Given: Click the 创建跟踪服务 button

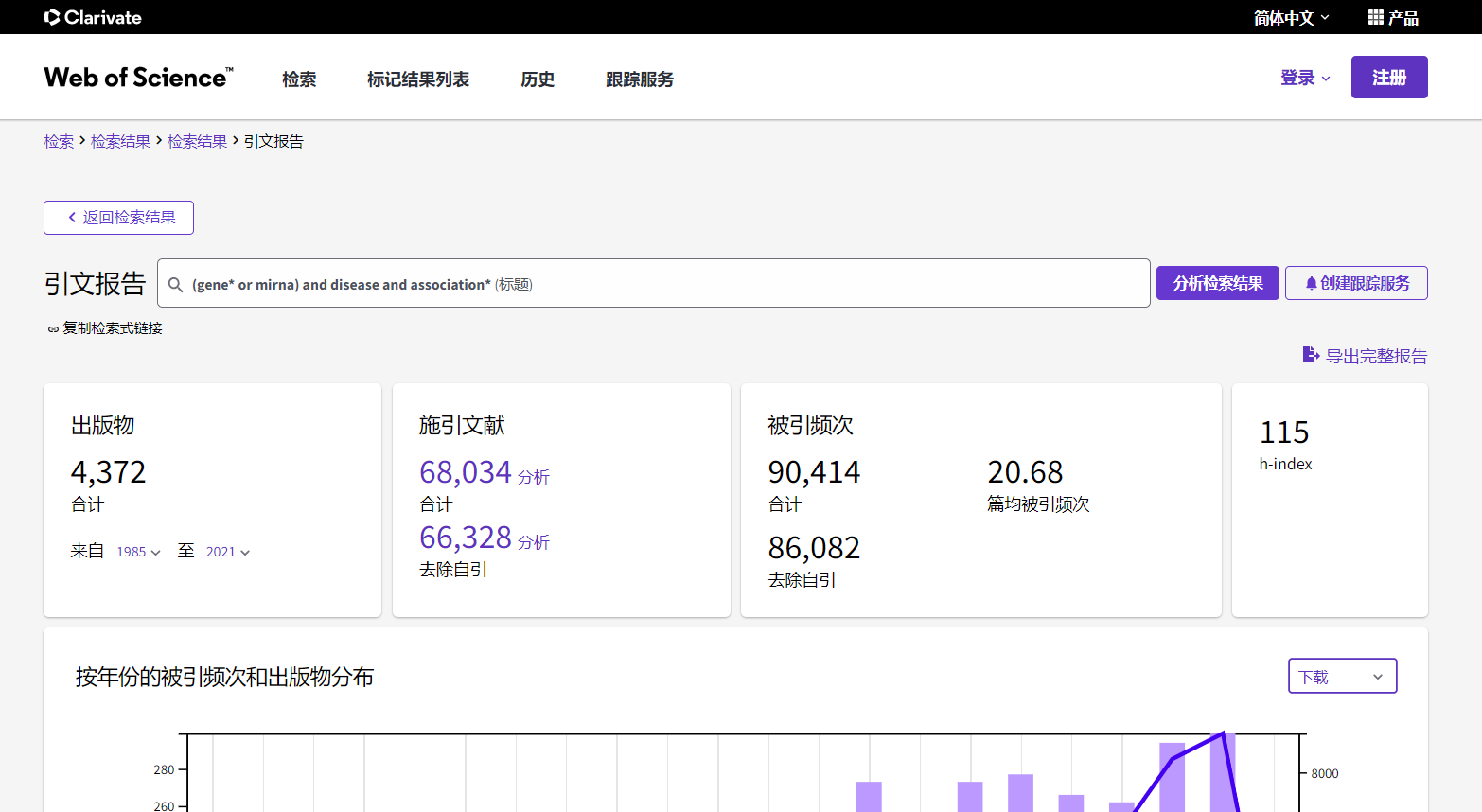Looking at the screenshot, I should [1356, 283].
